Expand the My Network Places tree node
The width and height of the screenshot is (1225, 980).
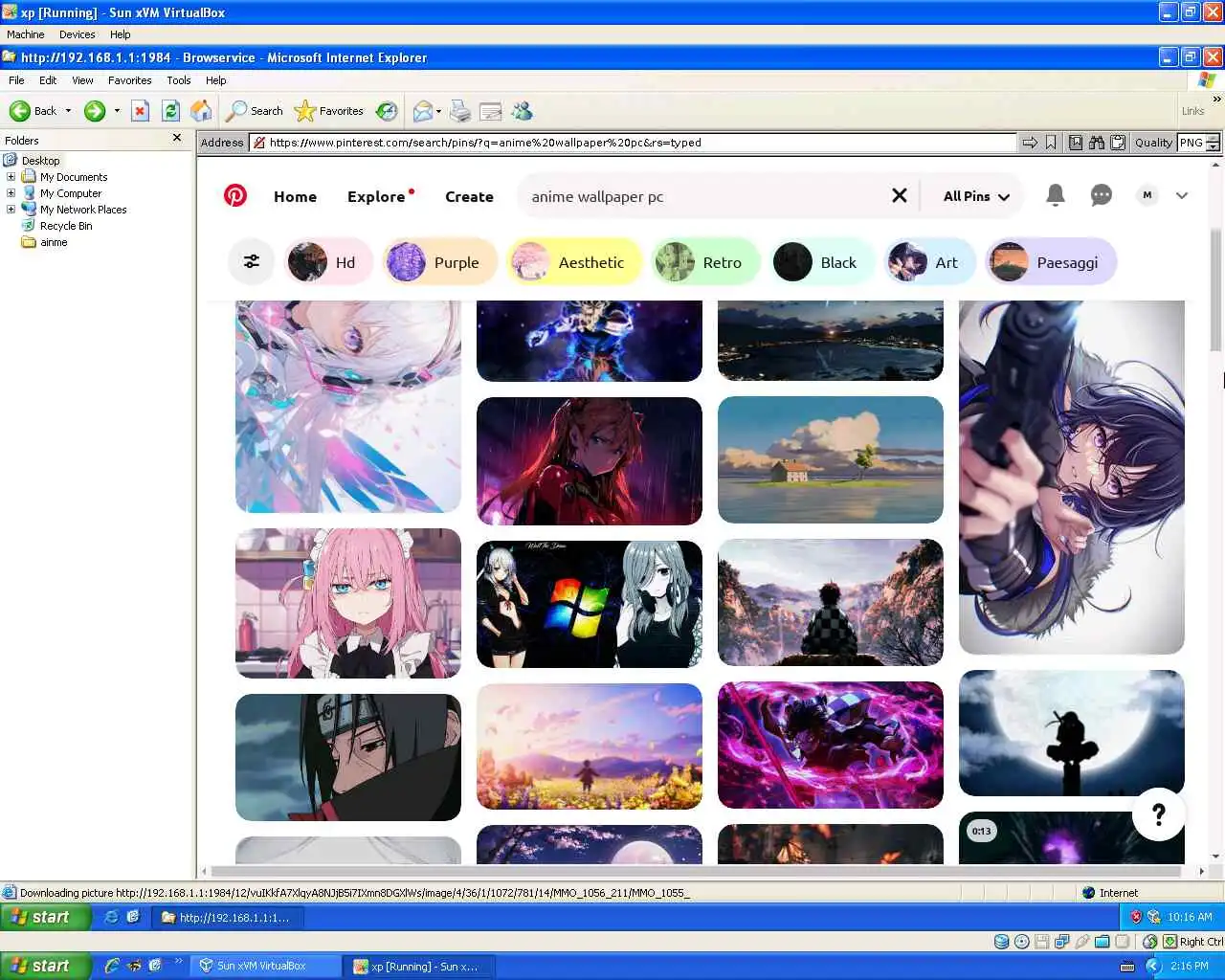pyautogui.click(x=11, y=210)
